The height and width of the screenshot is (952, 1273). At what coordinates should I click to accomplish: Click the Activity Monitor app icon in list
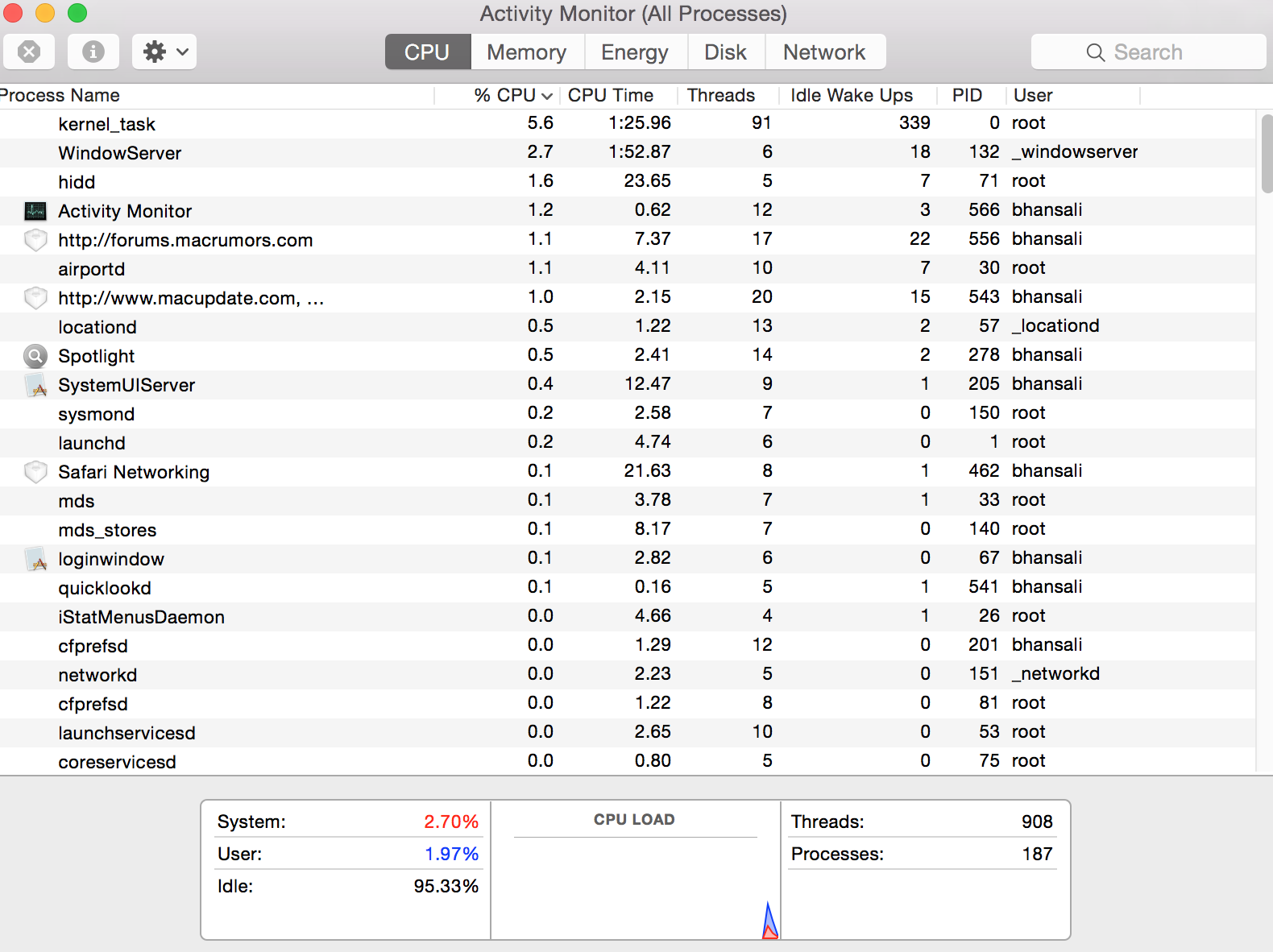tap(35, 211)
